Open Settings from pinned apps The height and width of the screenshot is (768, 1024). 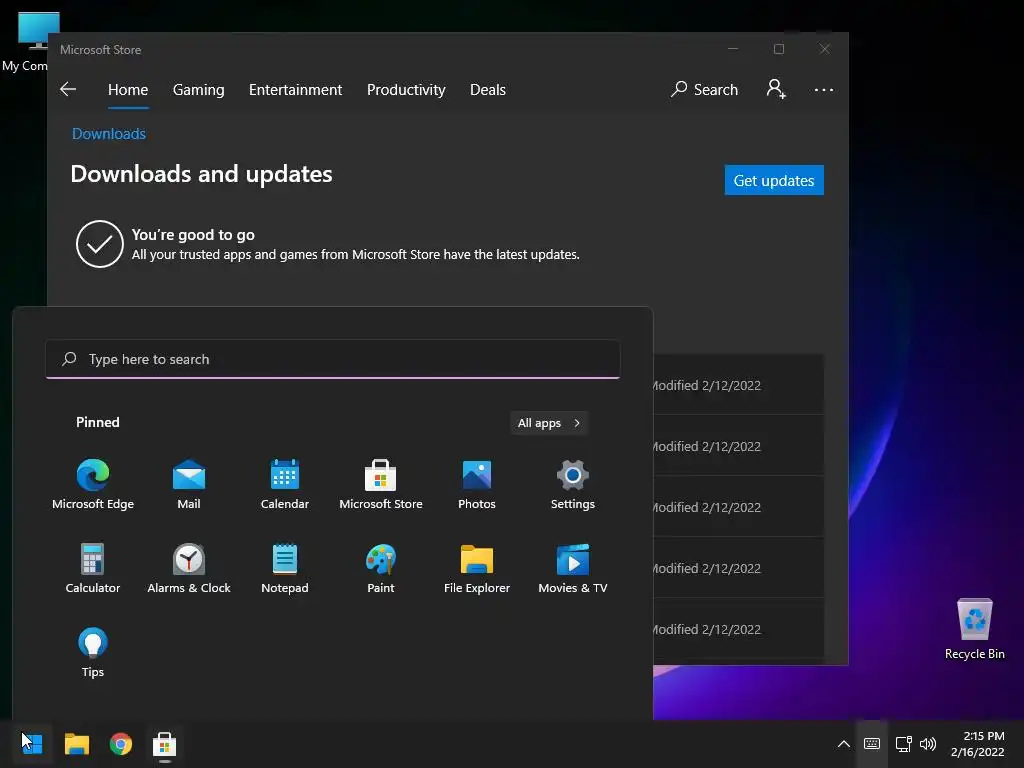click(573, 484)
